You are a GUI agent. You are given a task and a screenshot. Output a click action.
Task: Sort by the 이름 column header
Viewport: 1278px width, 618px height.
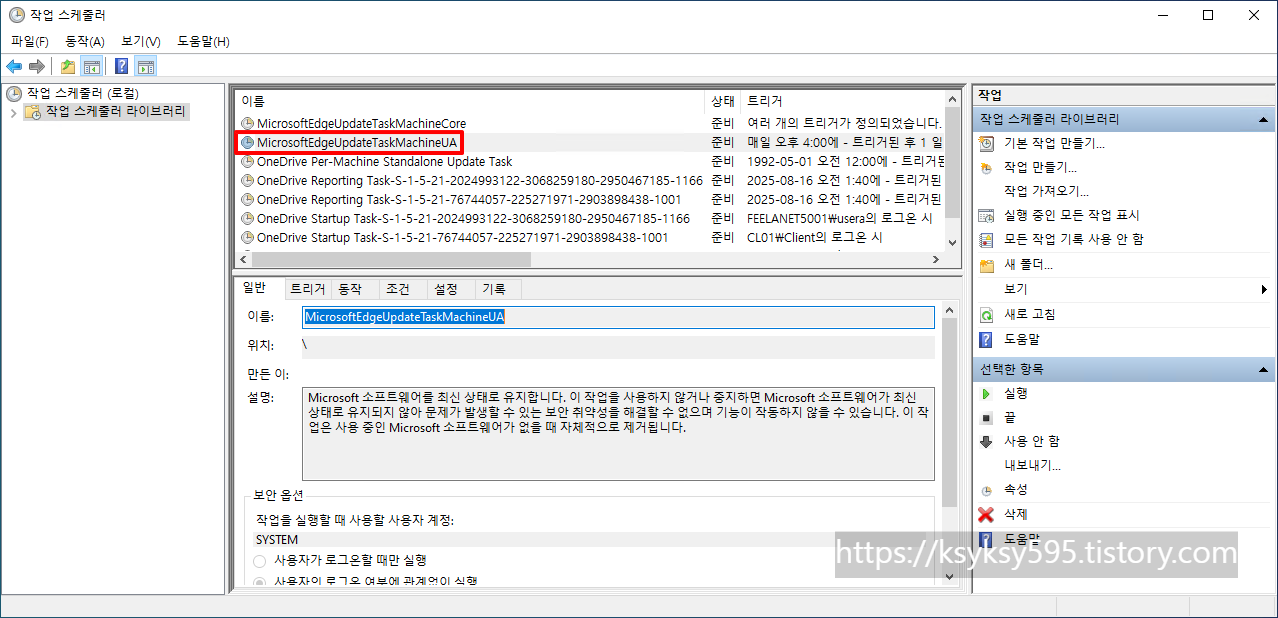point(470,101)
